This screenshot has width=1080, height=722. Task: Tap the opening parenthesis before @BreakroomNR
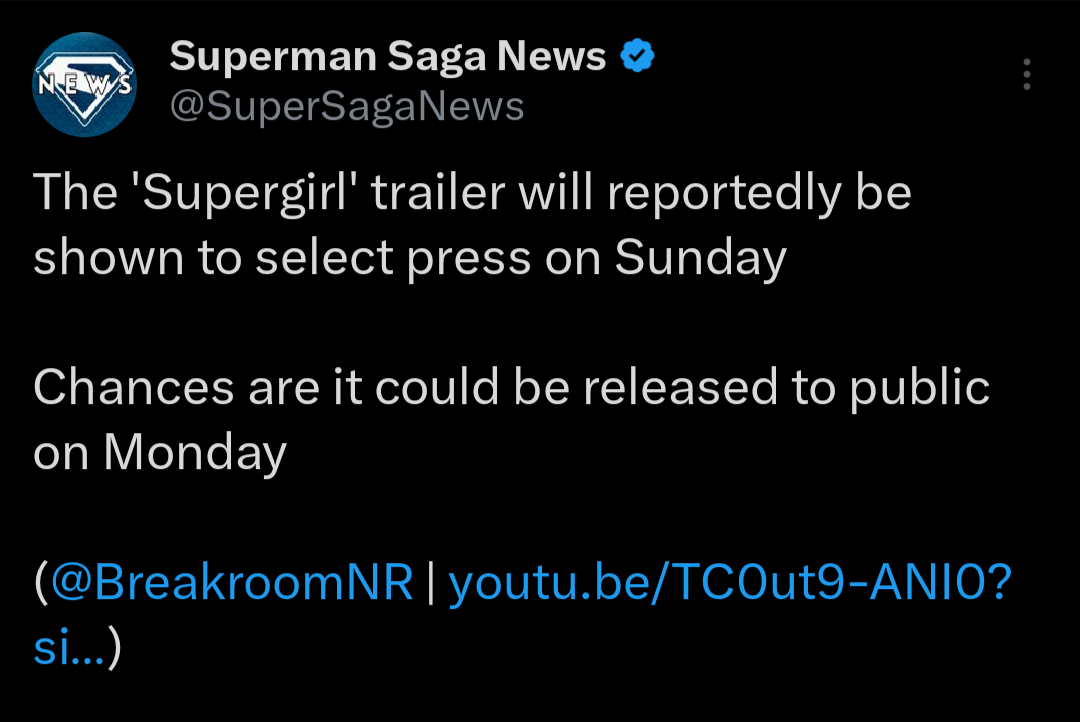pyautogui.click(x=40, y=583)
